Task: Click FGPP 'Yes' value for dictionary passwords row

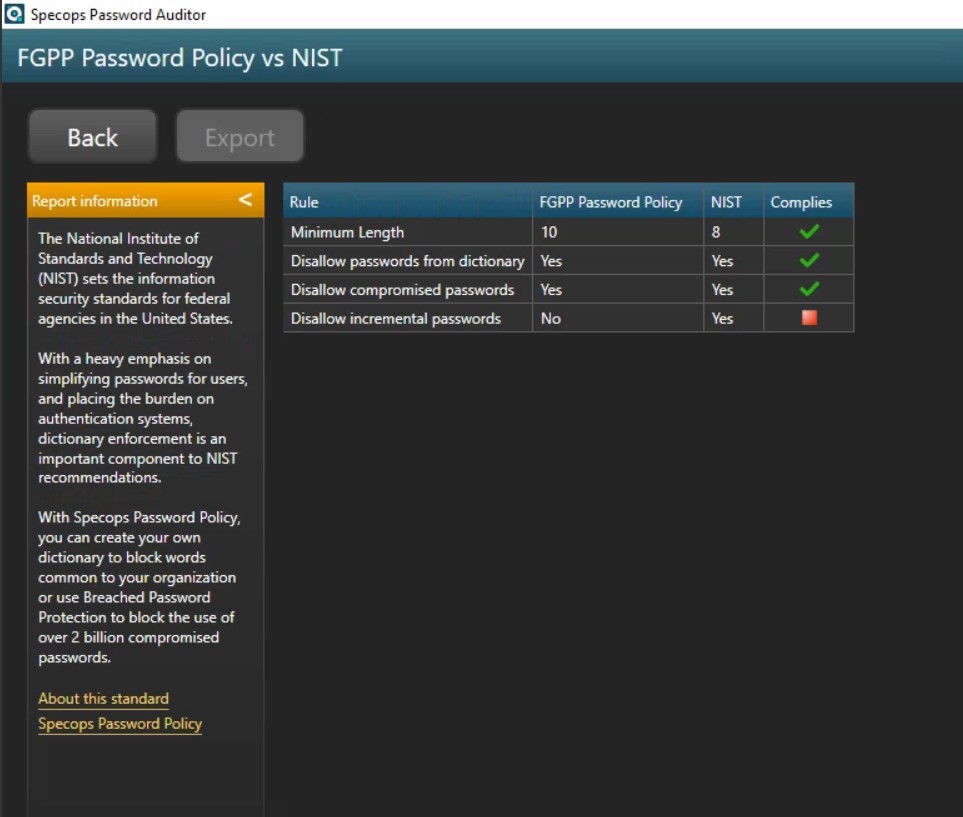Action: tap(551, 261)
